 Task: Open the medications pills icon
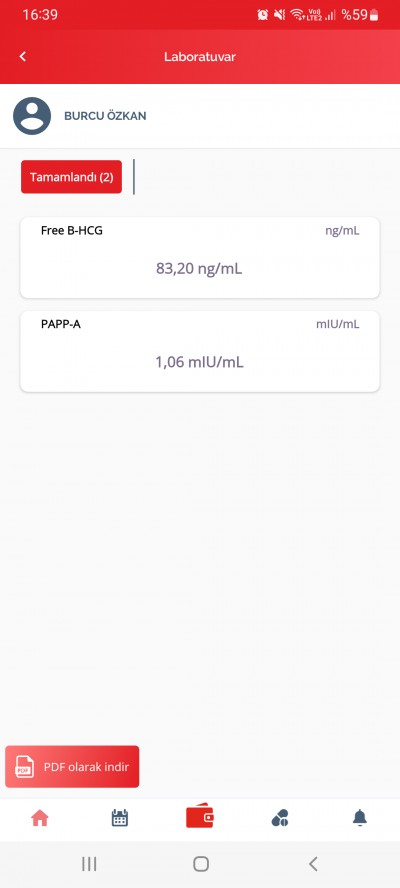pos(280,818)
